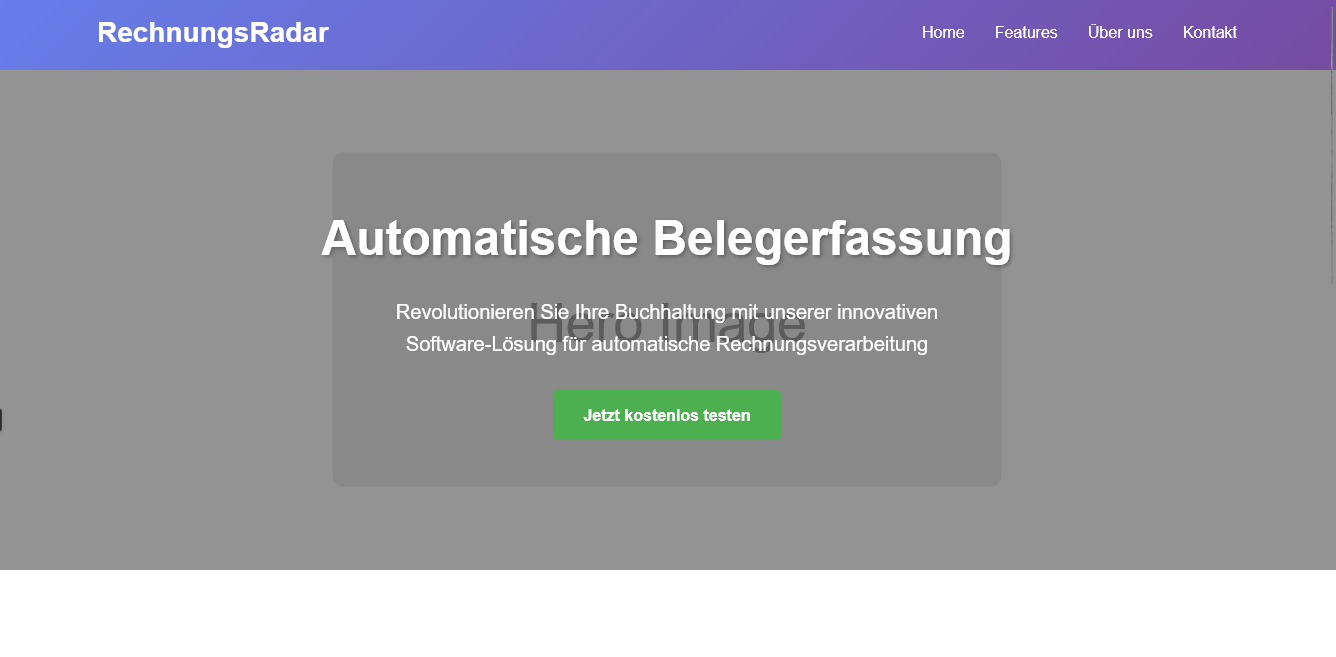Click the word Automatische in the headline
The height and width of the screenshot is (657, 1336).
pos(479,239)
